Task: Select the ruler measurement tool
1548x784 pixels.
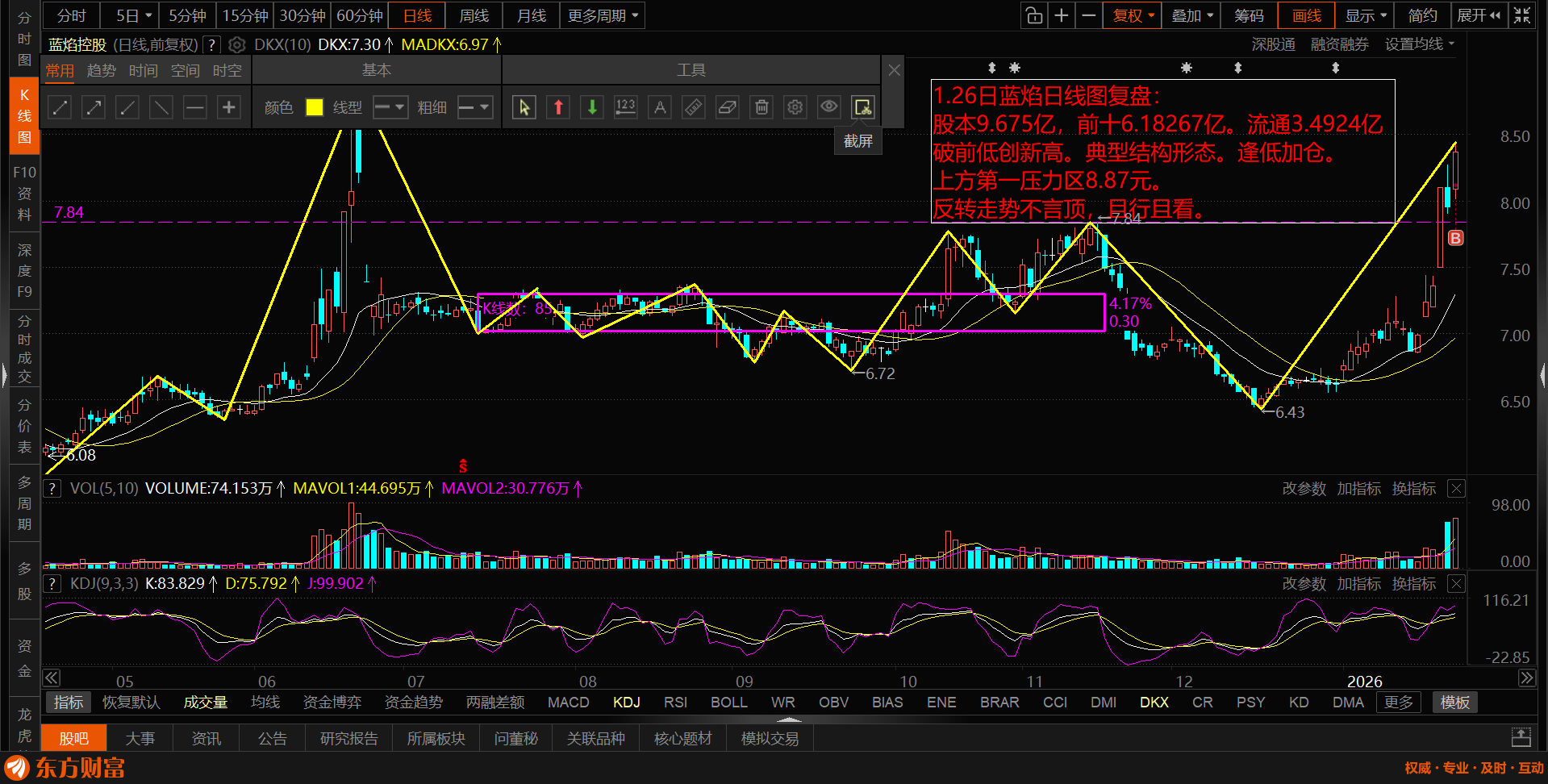Action: (694, 107)
